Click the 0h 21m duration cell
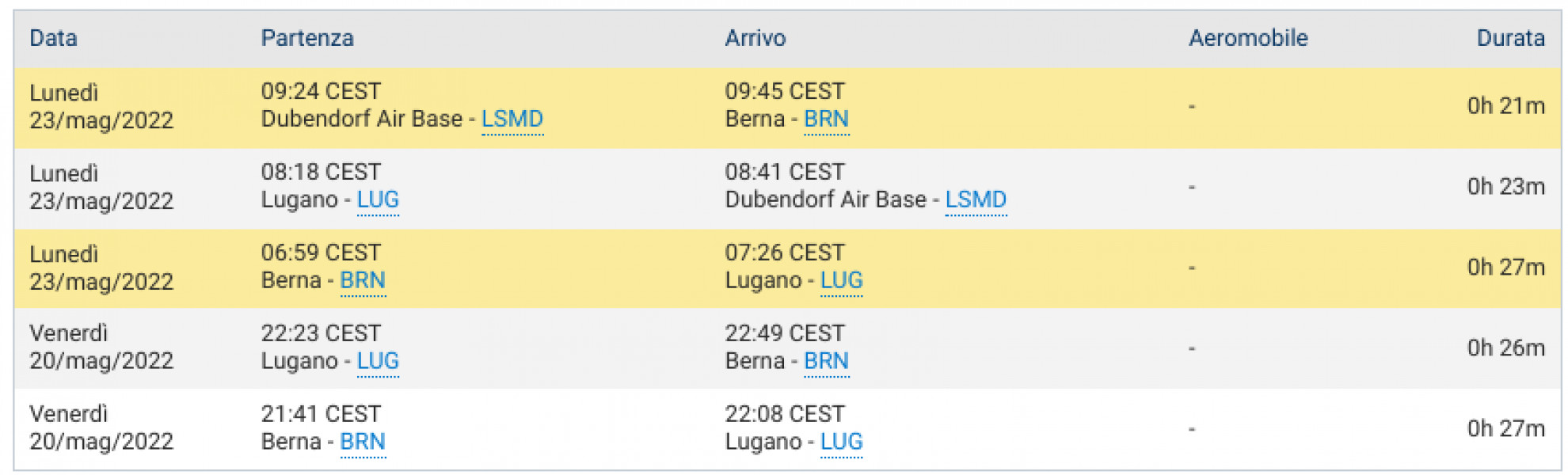 point(1505,106)
